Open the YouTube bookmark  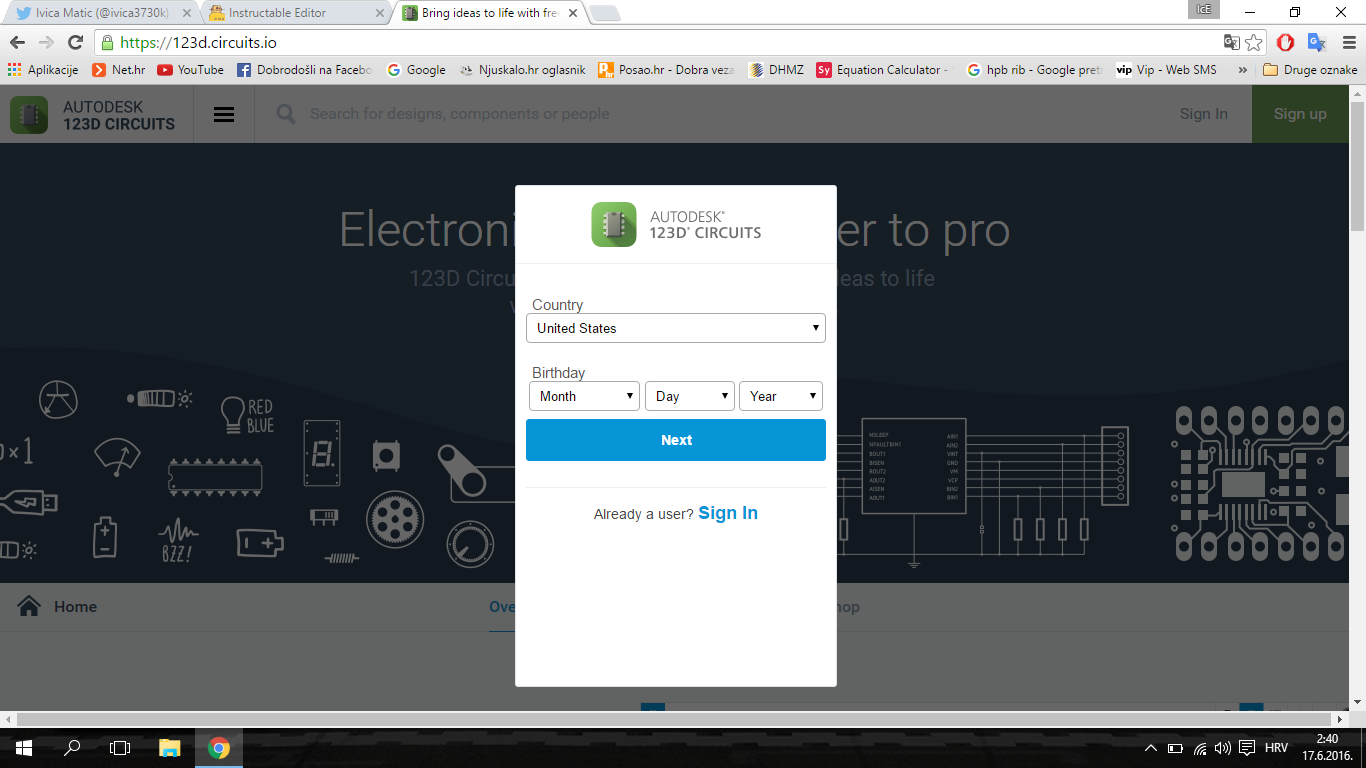[190, 69]
